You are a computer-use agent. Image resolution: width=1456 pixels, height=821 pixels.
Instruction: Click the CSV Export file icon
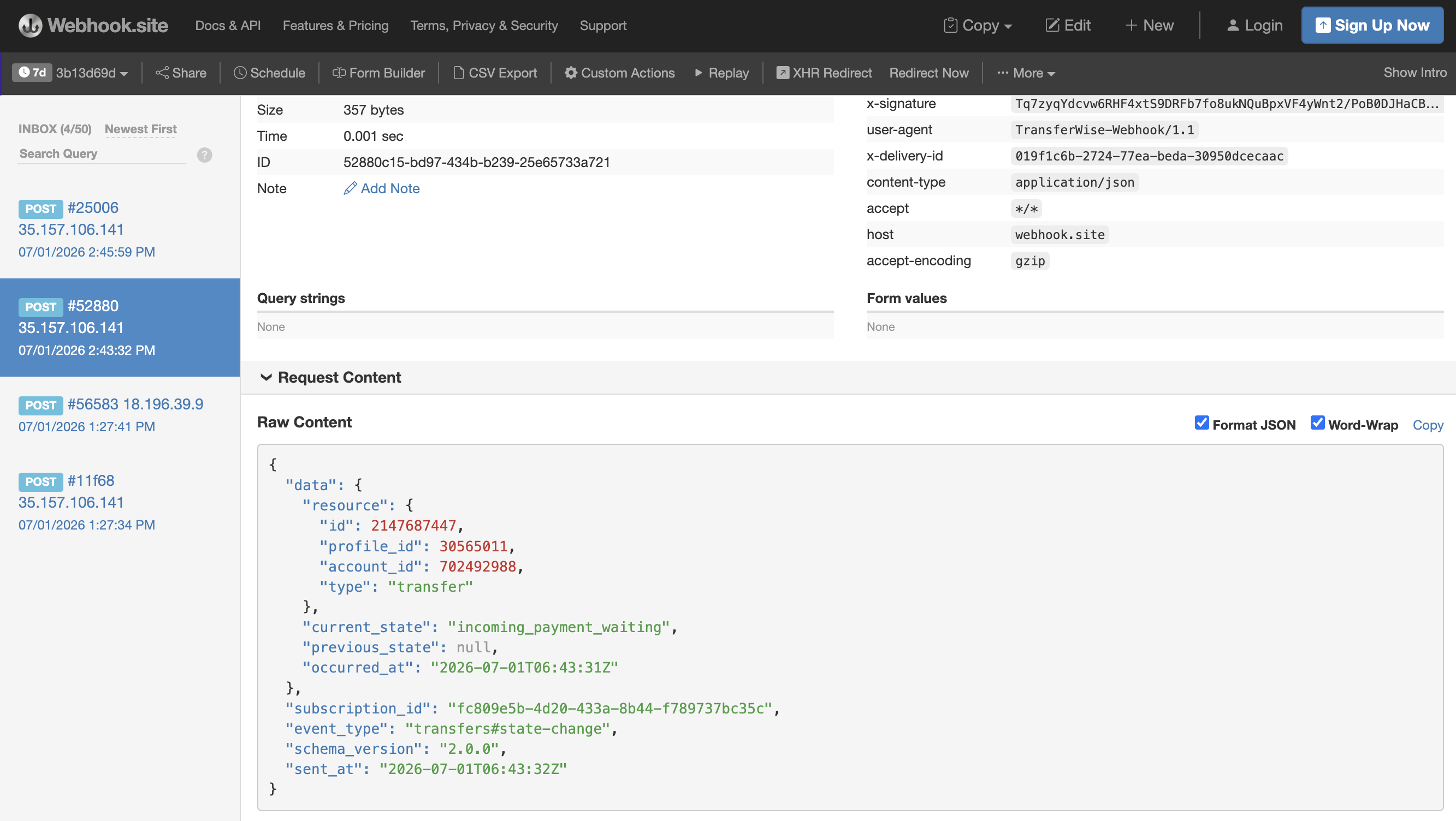click(458, 73)
